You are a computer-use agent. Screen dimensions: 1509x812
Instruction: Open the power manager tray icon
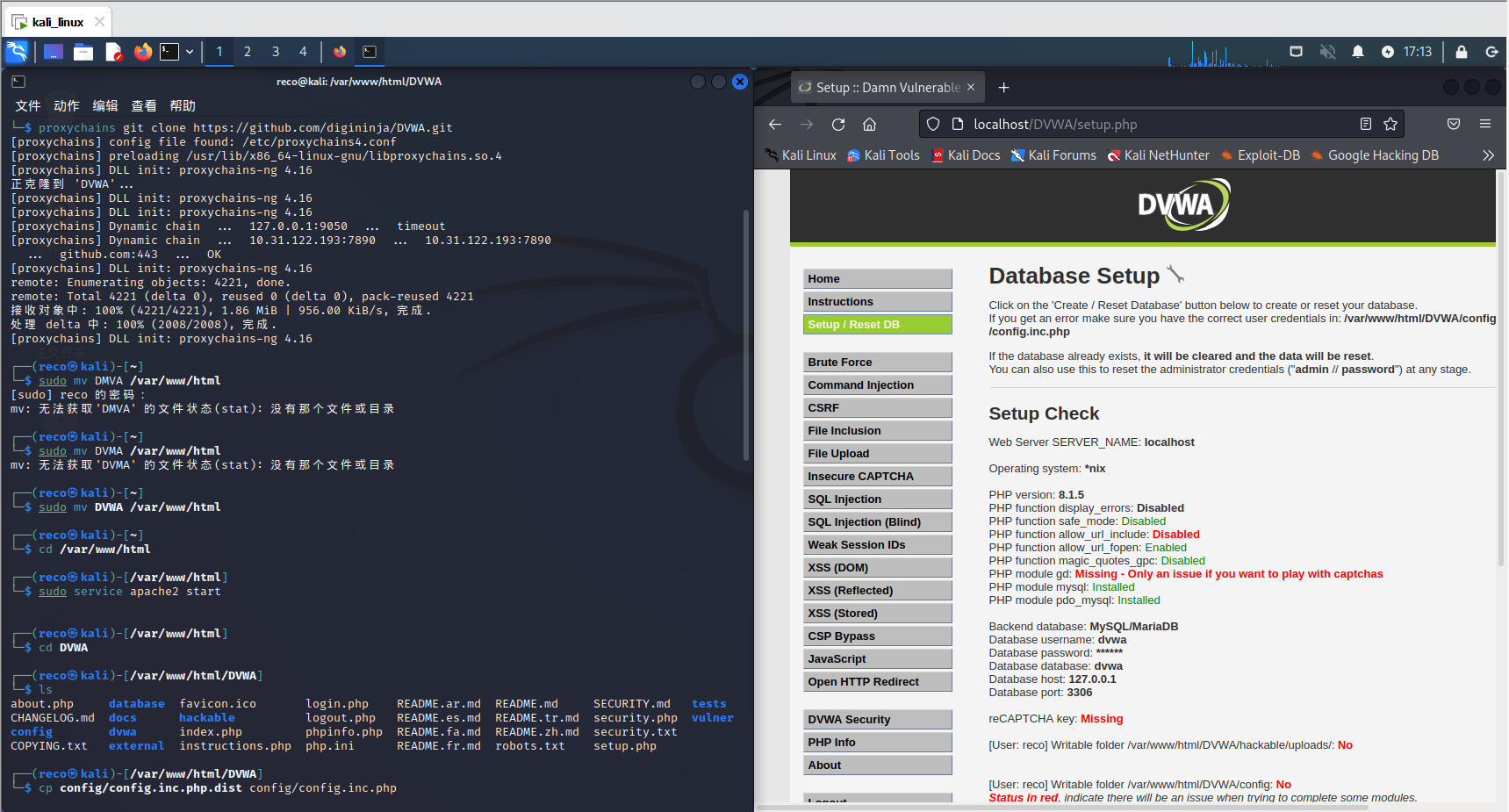pyautogui.click(x=1388, y=52)
